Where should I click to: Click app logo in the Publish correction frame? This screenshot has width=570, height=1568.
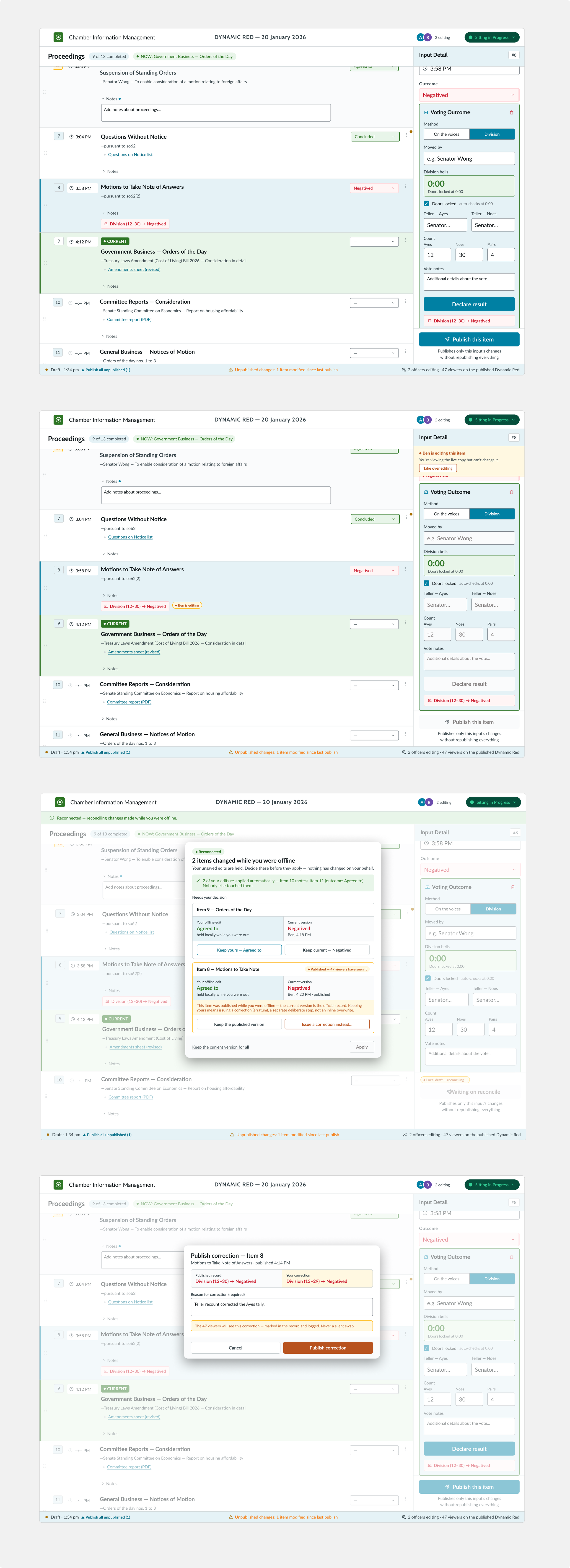pos(58,1185)
